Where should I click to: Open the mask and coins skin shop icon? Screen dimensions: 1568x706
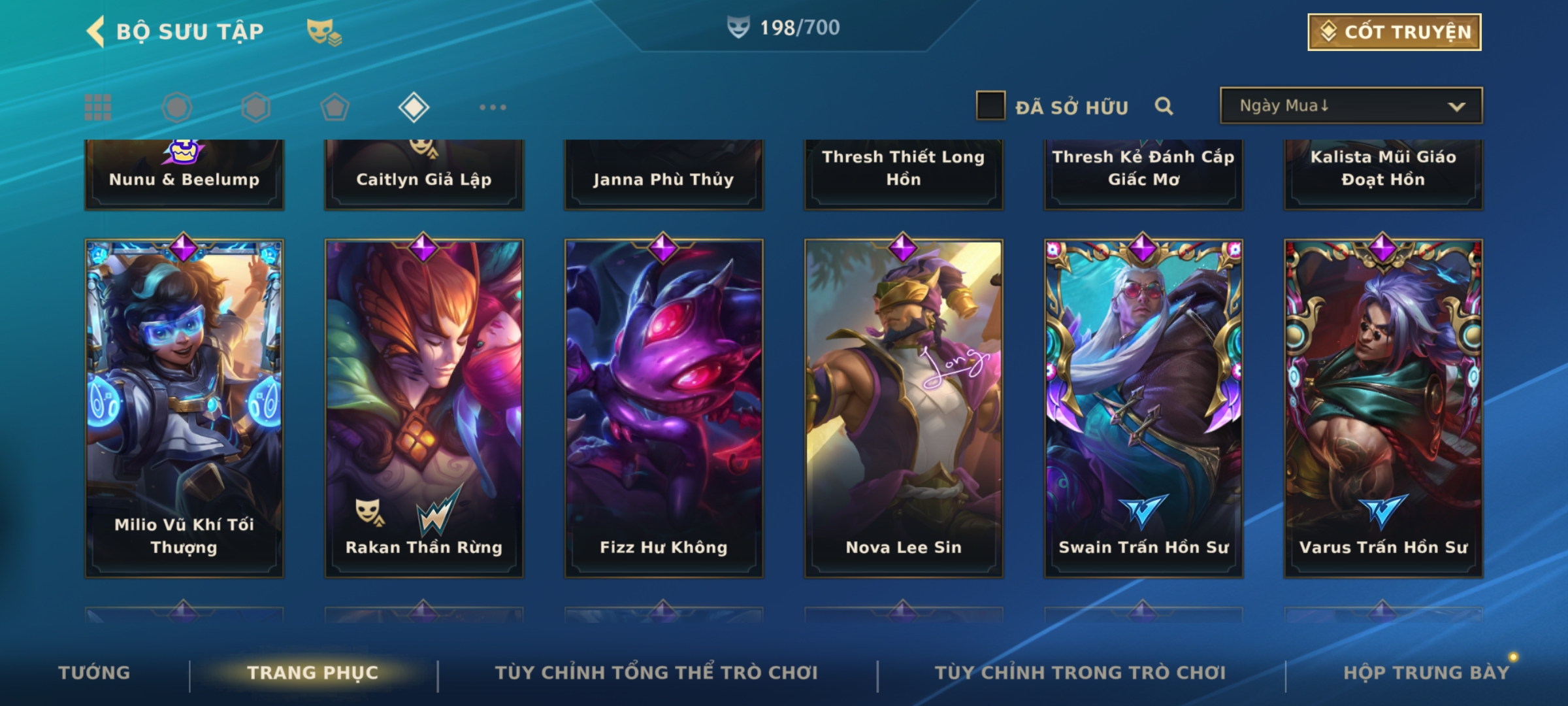pyautogui.click(x=324, y=32)
